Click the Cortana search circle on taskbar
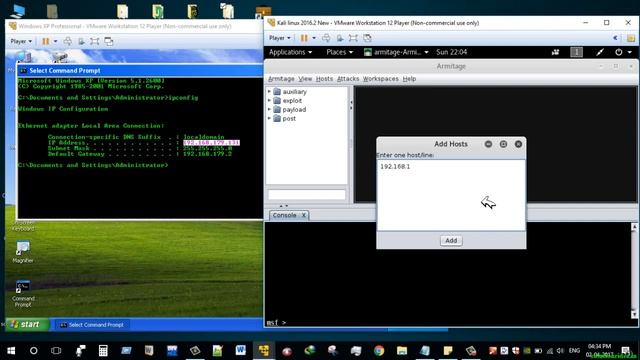640x360 pixels. point(33,351)
